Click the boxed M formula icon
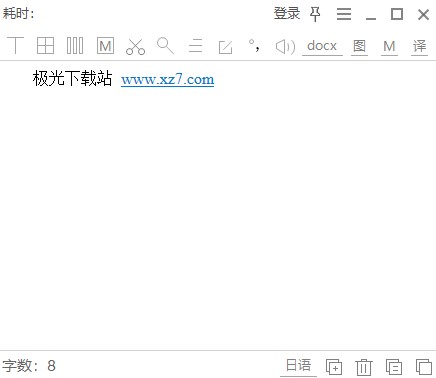Image resolution: width=436 pixels, height=378 pixels. point(105,45)
